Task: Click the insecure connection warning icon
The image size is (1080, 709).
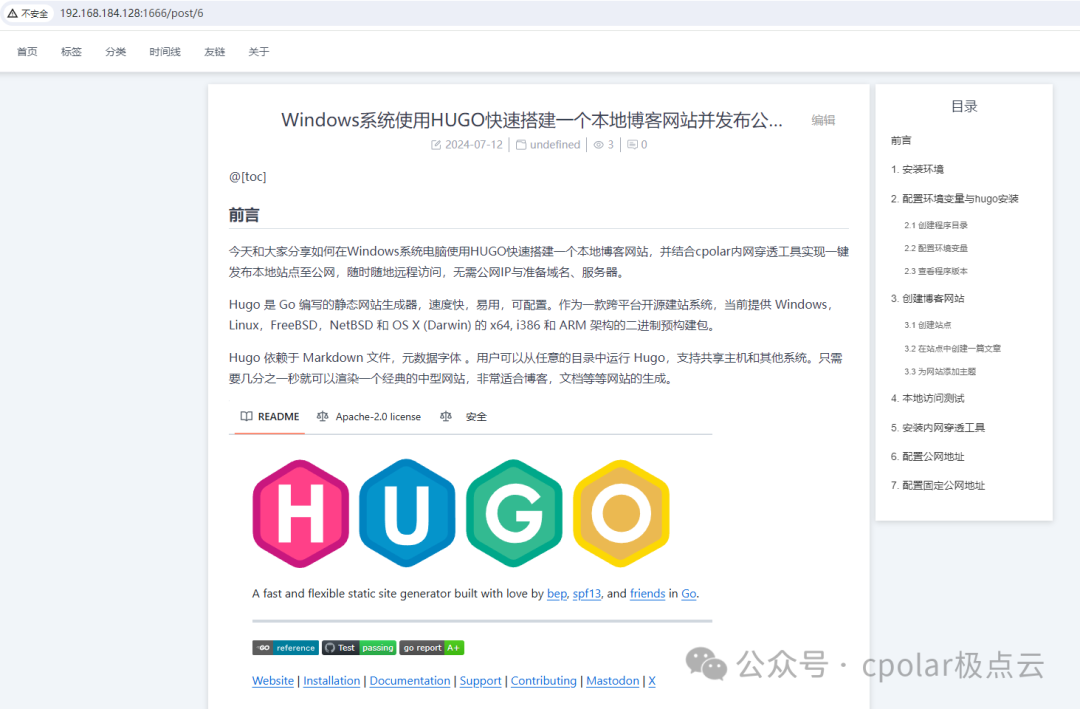Action: click(x=13, y=13)
